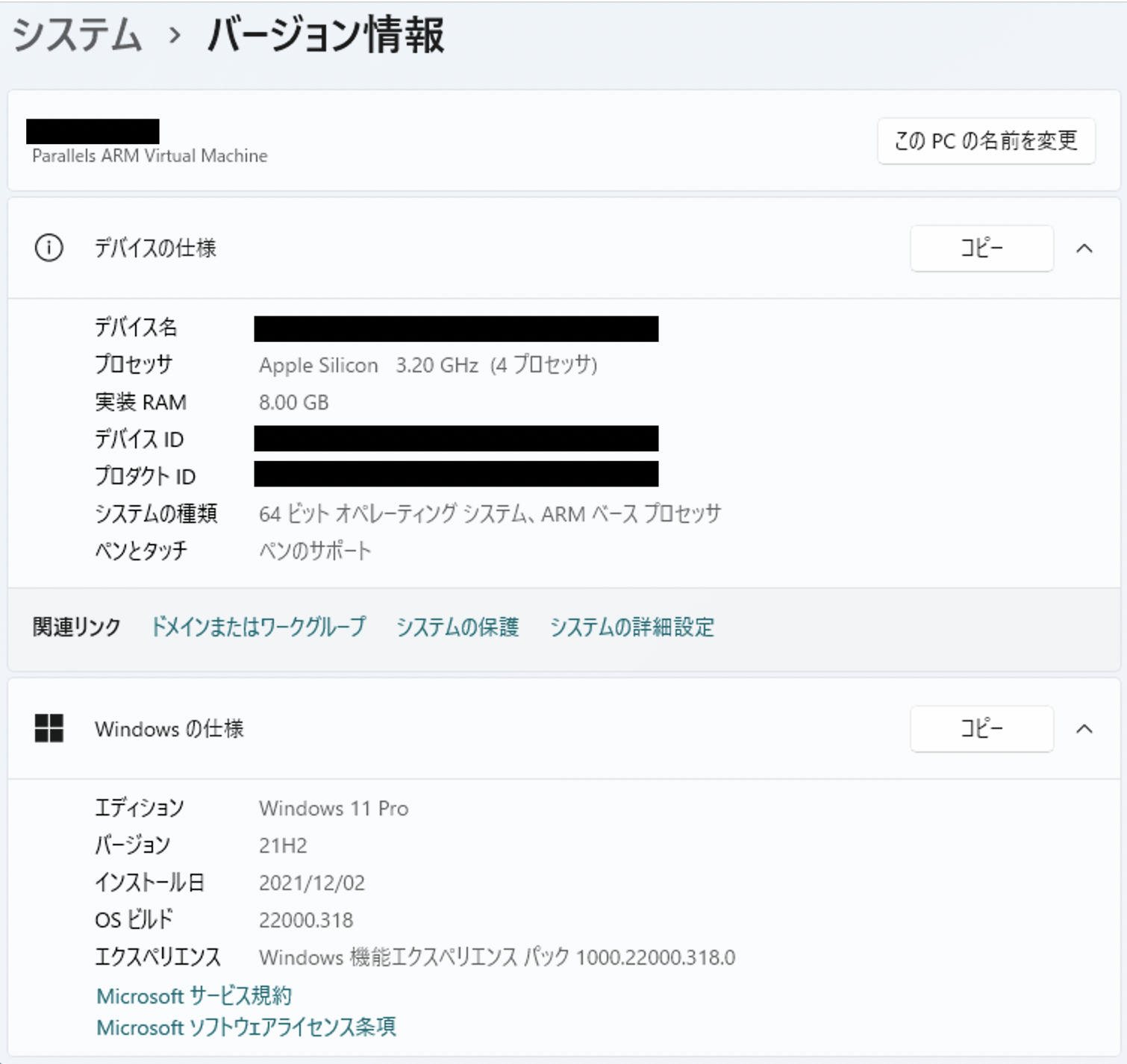Image resolution: width=1127 pixels, height=1064 pixels.
Task: Open the Microsoft サービス規約 link
Action: coord(194,996)
